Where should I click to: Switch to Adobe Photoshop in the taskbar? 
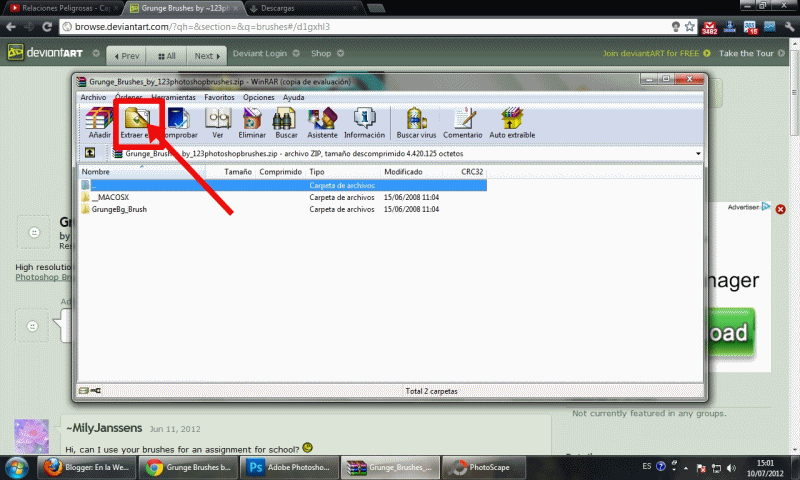(289, 467)
